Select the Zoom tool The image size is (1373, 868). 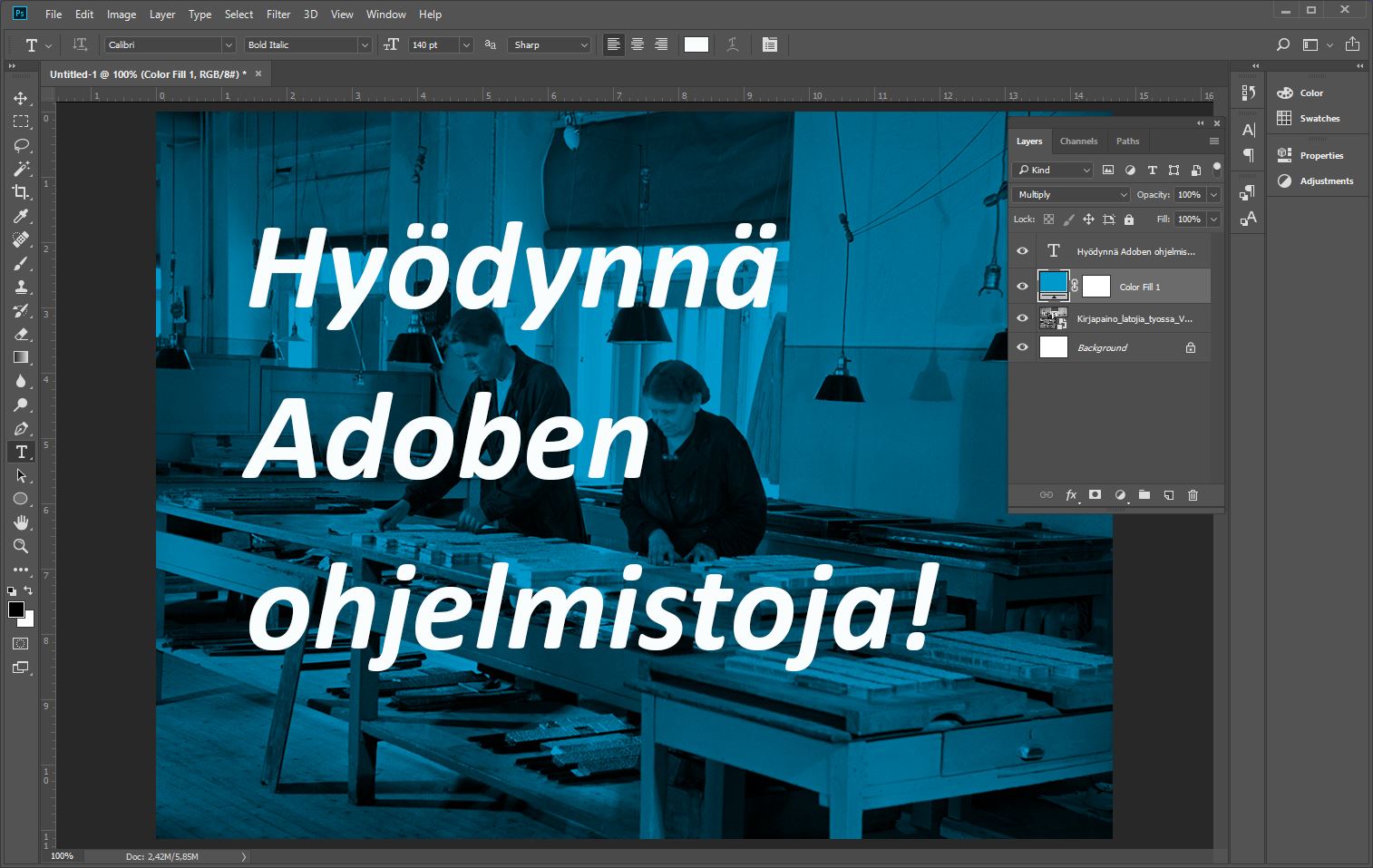click(x=21, y=546)
